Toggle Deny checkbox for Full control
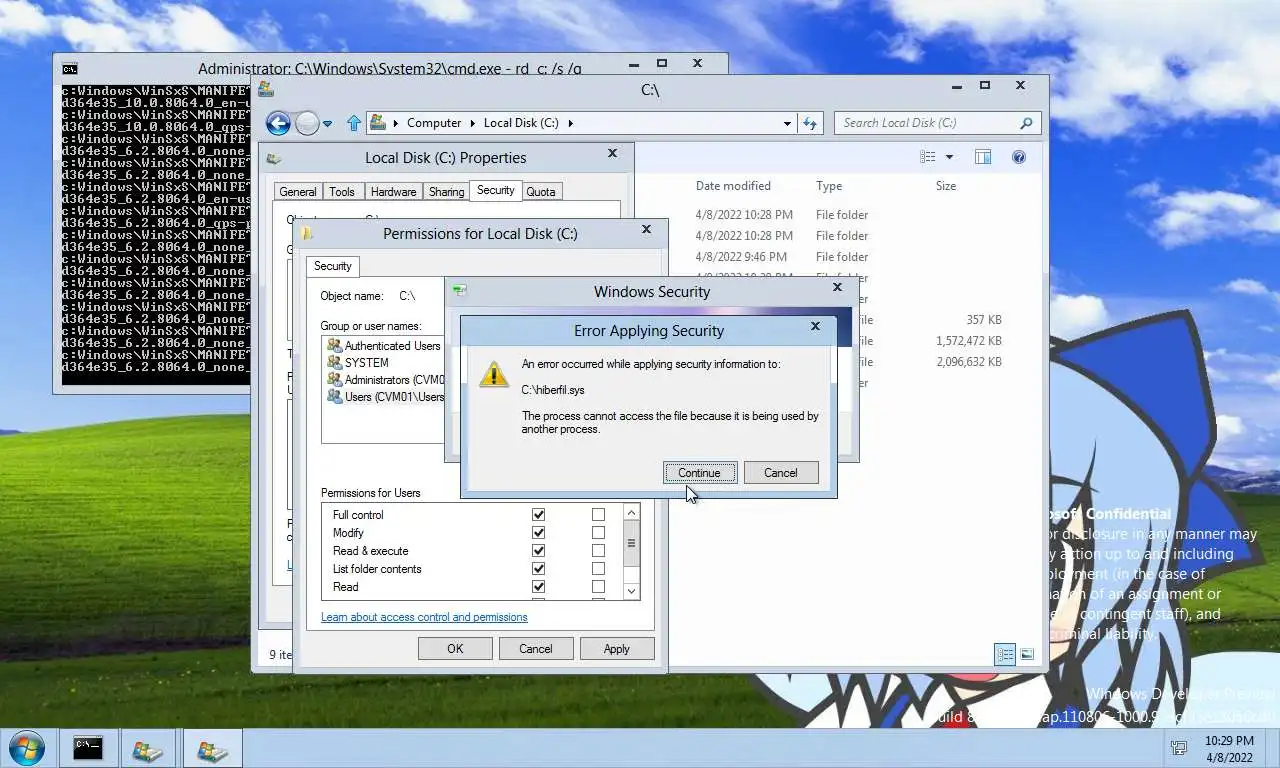 coord(598,515)
